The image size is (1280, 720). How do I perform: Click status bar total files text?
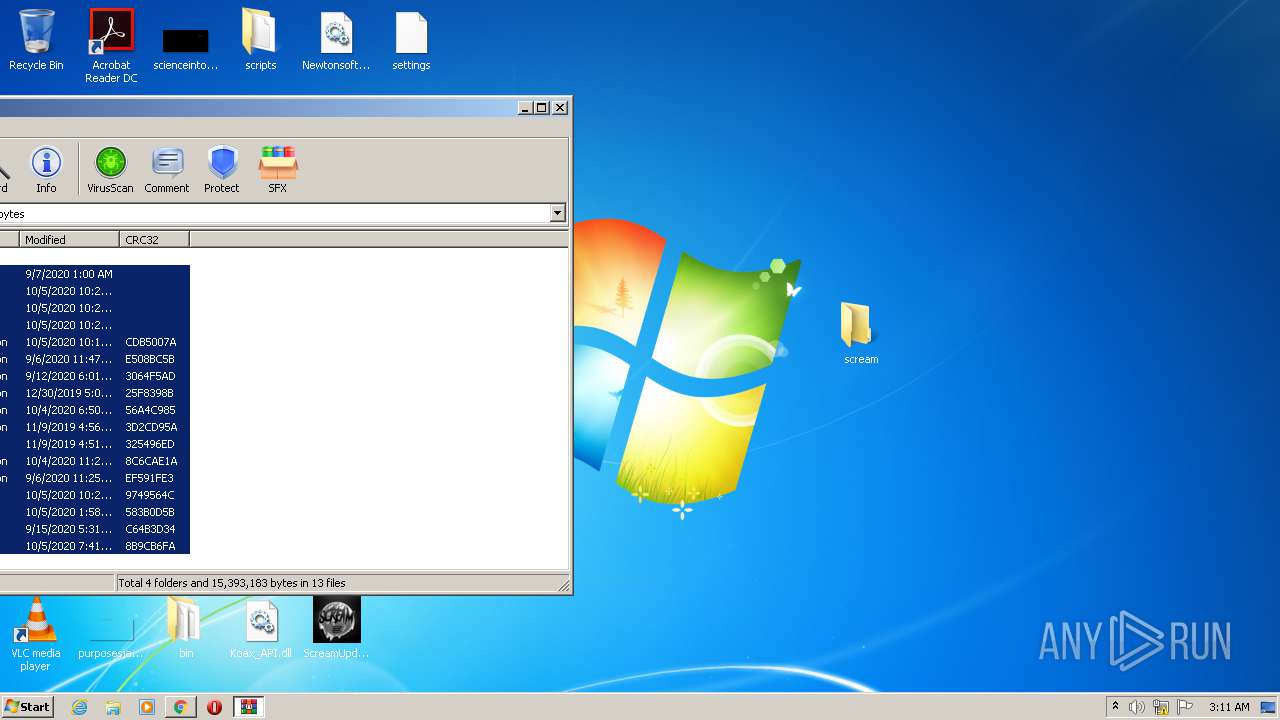click(232, 583)
